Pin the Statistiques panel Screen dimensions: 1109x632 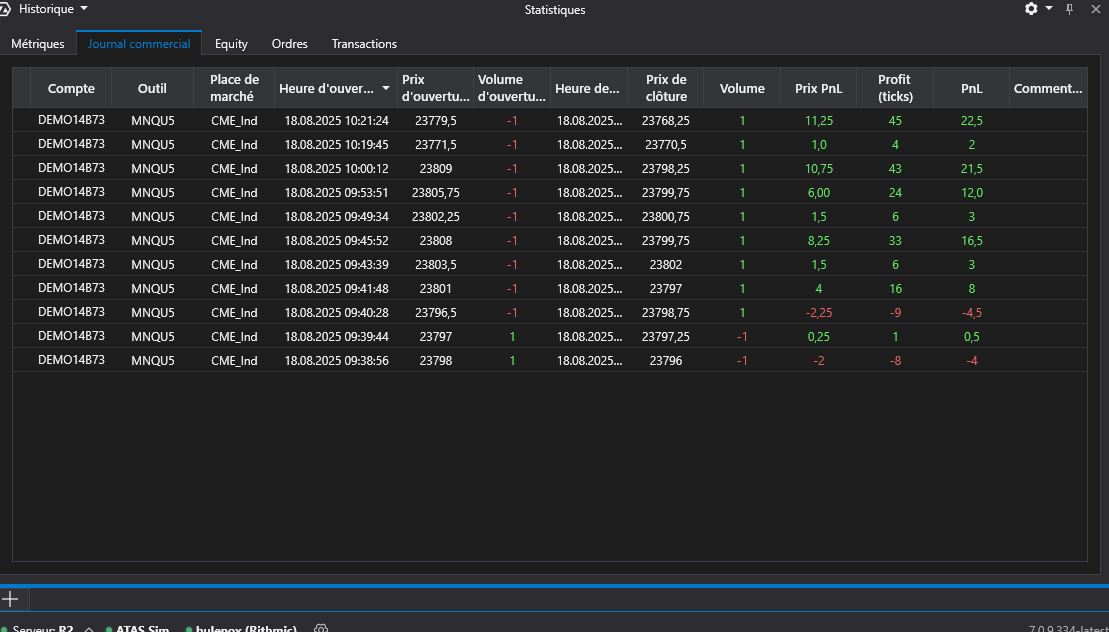(x=1069, y=9)
